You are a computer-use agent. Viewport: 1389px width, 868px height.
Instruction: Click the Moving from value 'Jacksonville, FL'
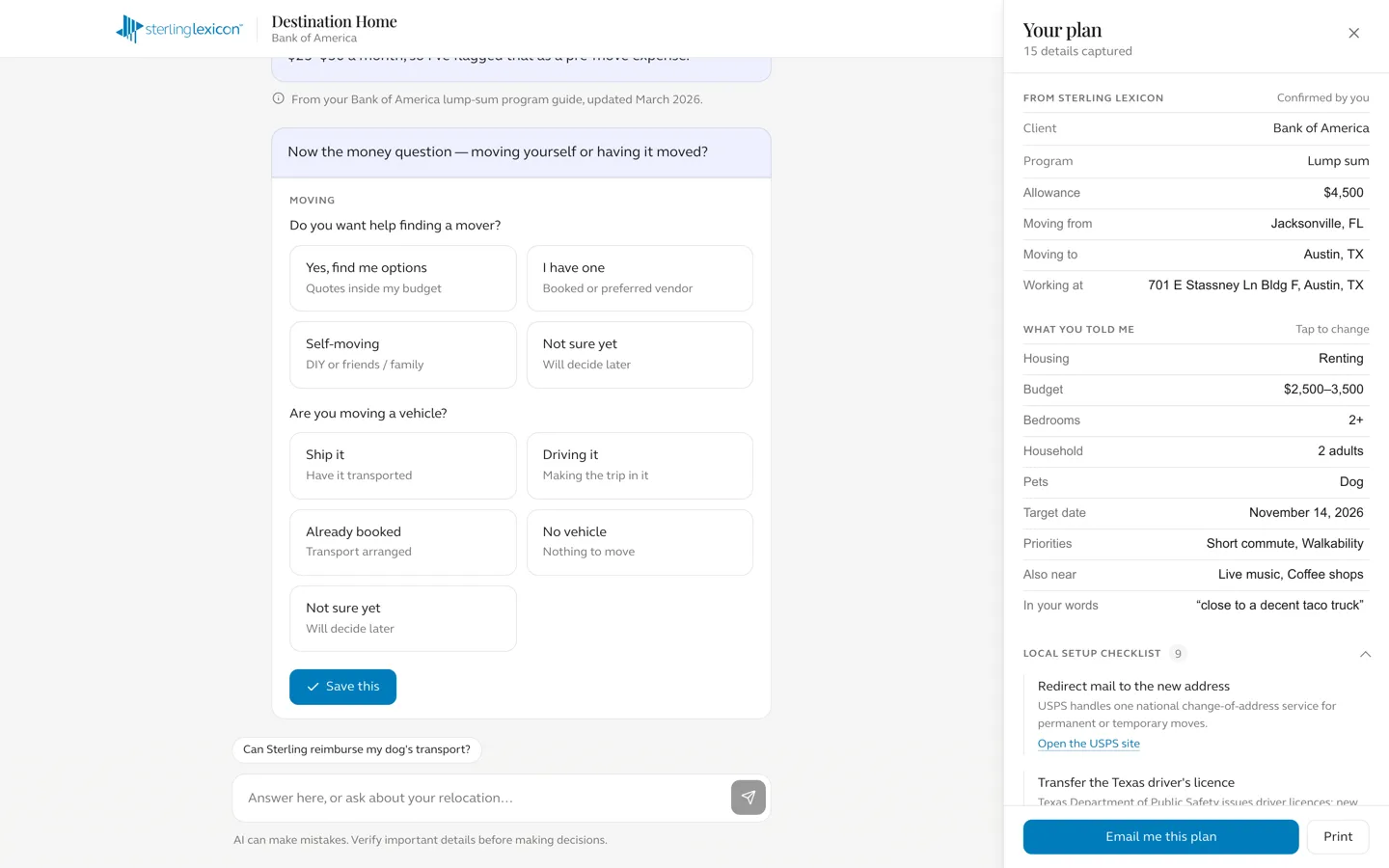[x=1317, y=224]
